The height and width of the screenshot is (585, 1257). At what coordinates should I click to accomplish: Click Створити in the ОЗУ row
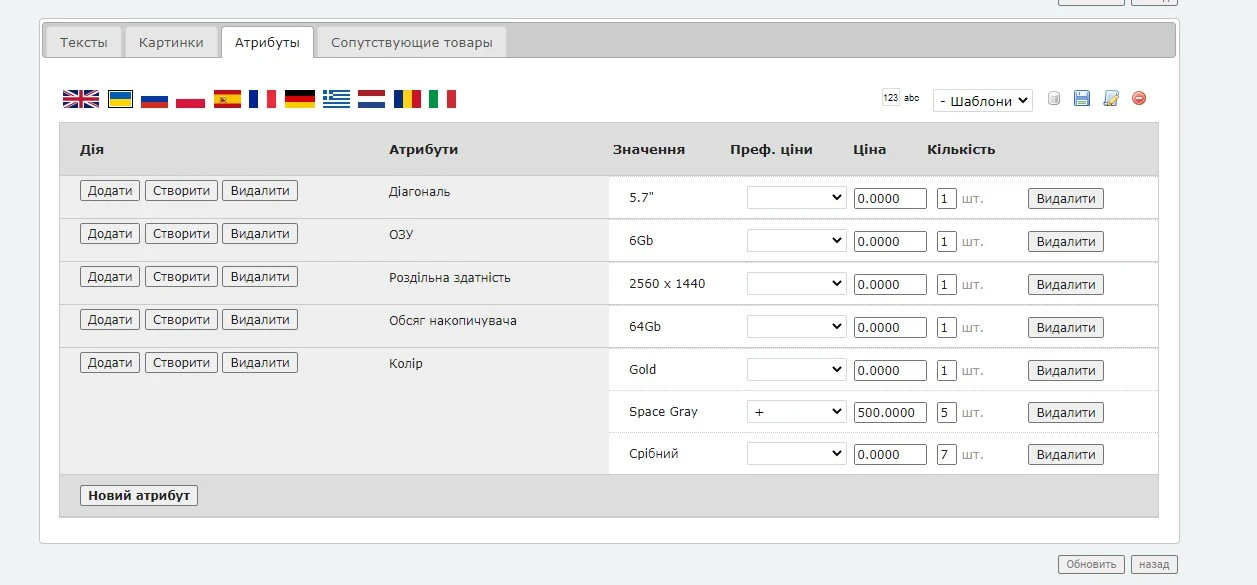[181, 234]
